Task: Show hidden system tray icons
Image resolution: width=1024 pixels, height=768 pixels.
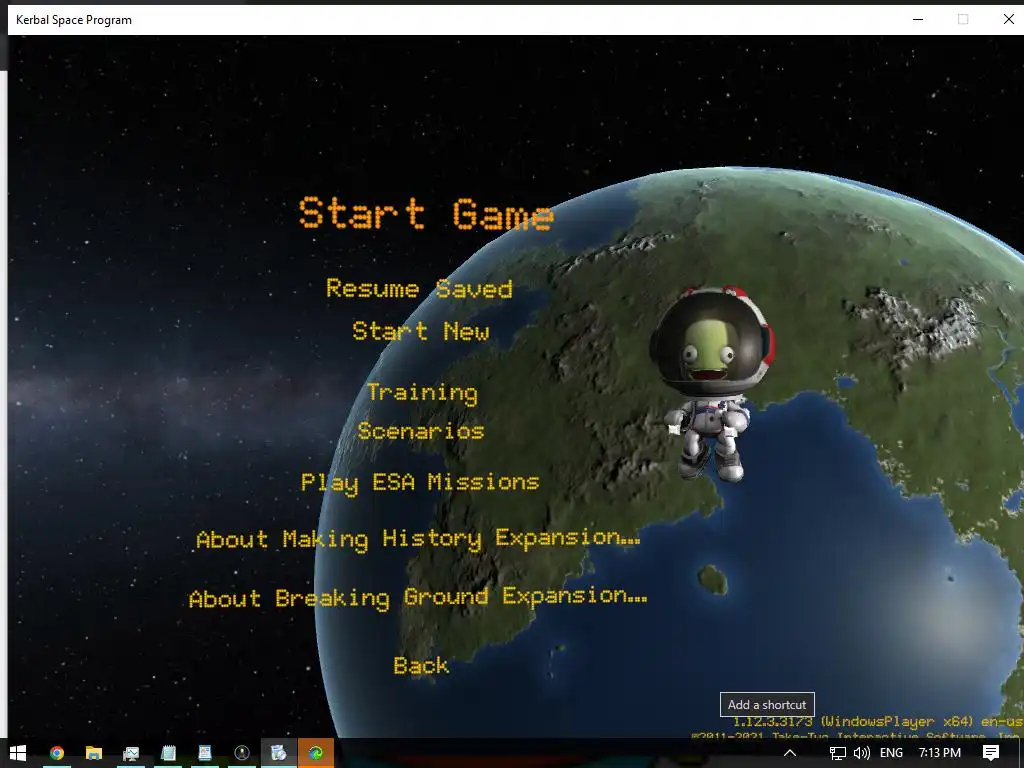Action: click(x=790, y=753)
